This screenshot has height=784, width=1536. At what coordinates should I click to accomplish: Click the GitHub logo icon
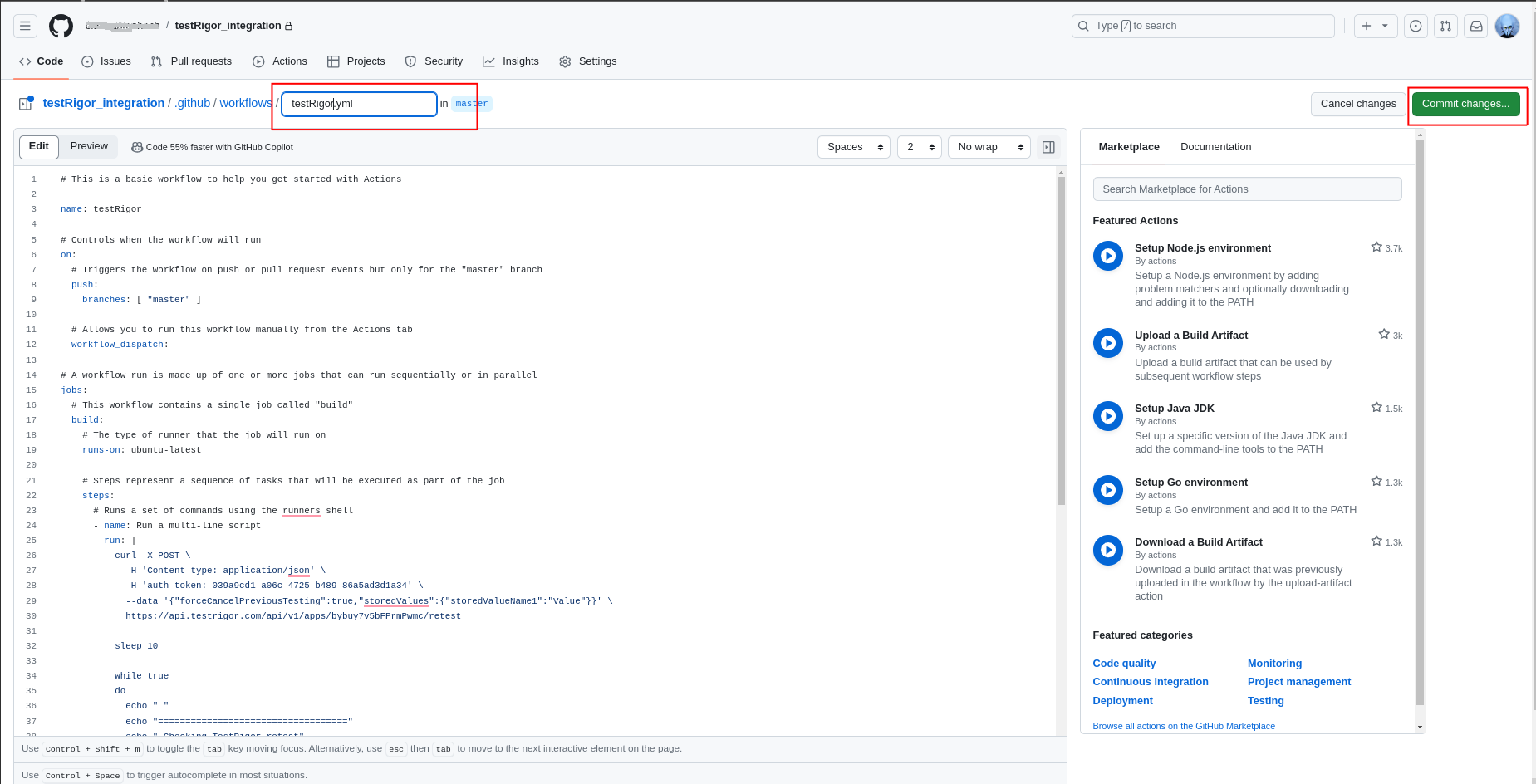pos(61,26)
